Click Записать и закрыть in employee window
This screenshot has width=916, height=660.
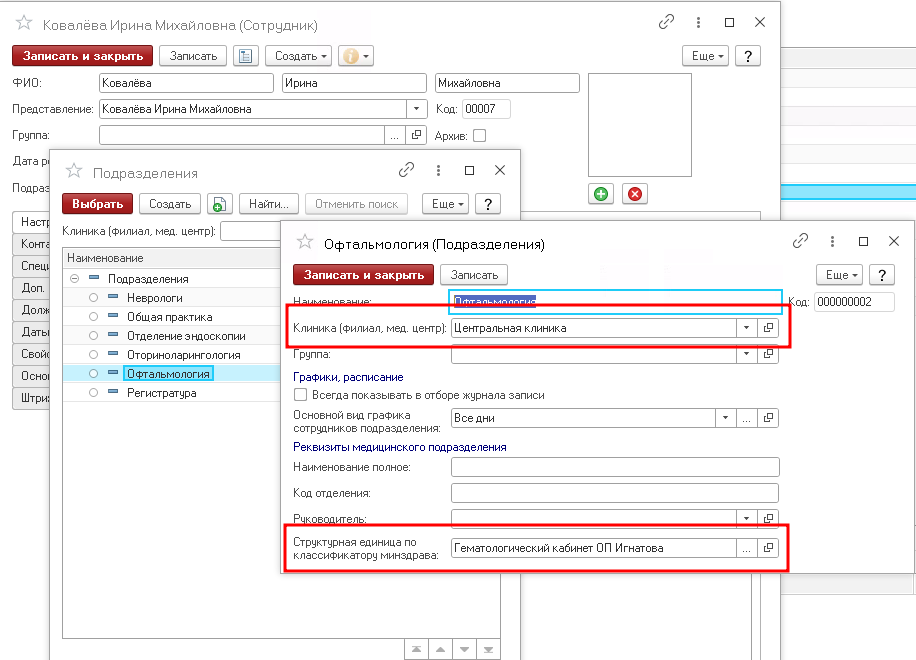click(x=82, y=56)
